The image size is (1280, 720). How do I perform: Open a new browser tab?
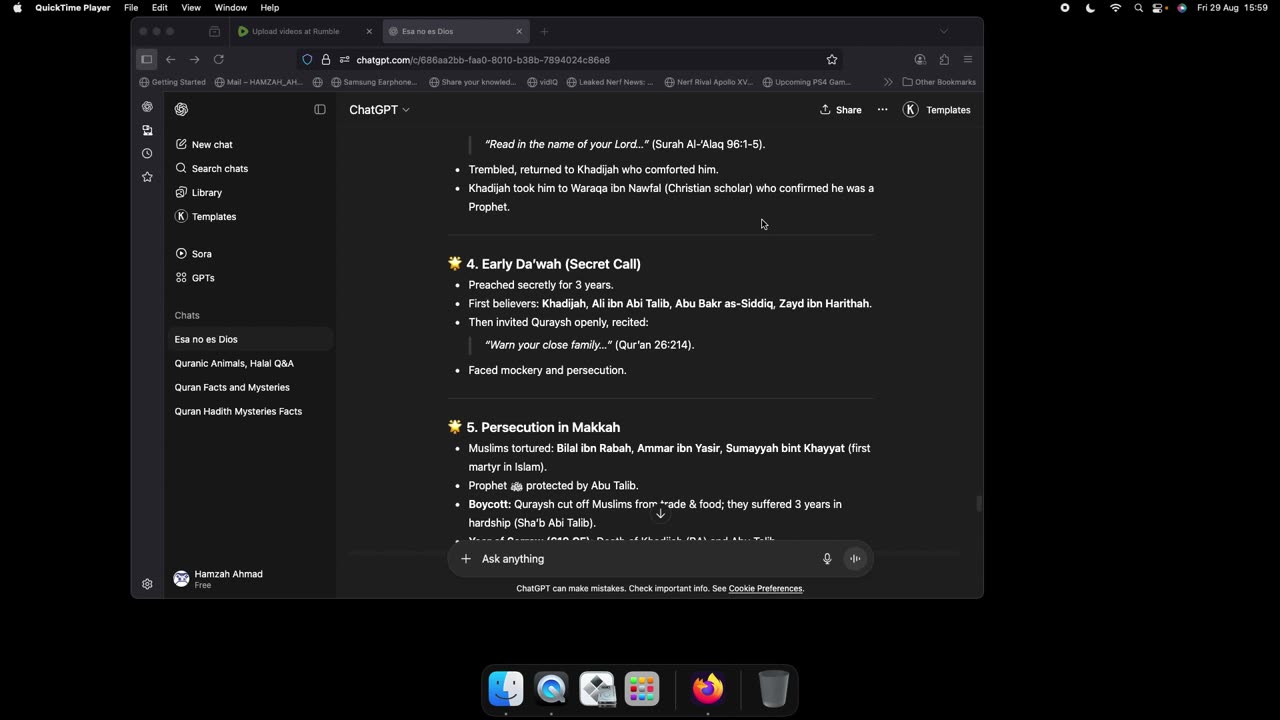(544, 31)
